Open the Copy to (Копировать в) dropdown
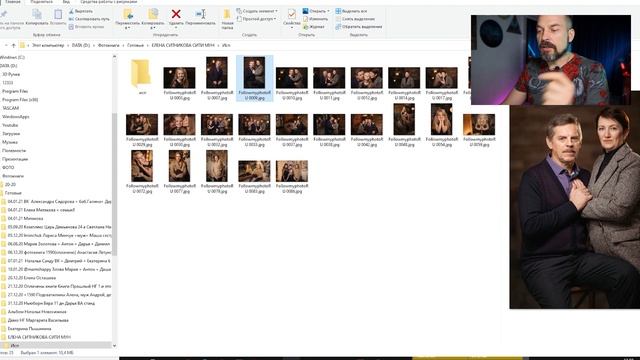This screenshot has width=640, height=360. click(153, 26)
